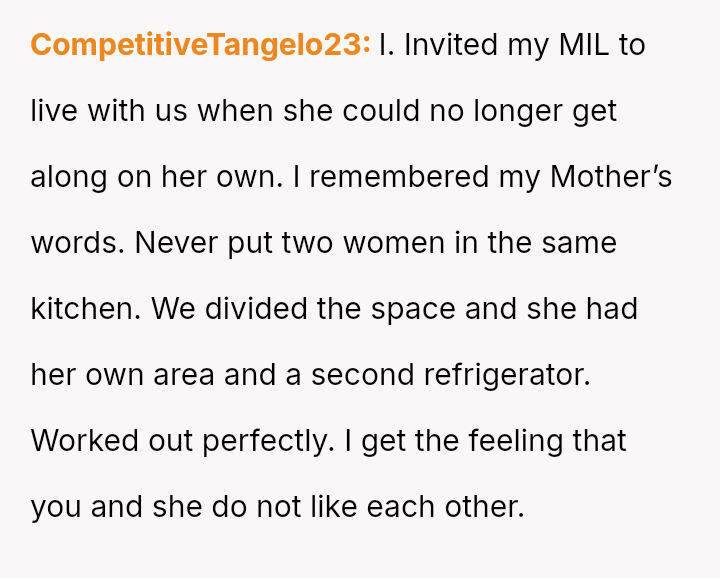Click the word "words." starting fourth line
The width and height of the screenshot is (720, 578).
pos(78,243)
